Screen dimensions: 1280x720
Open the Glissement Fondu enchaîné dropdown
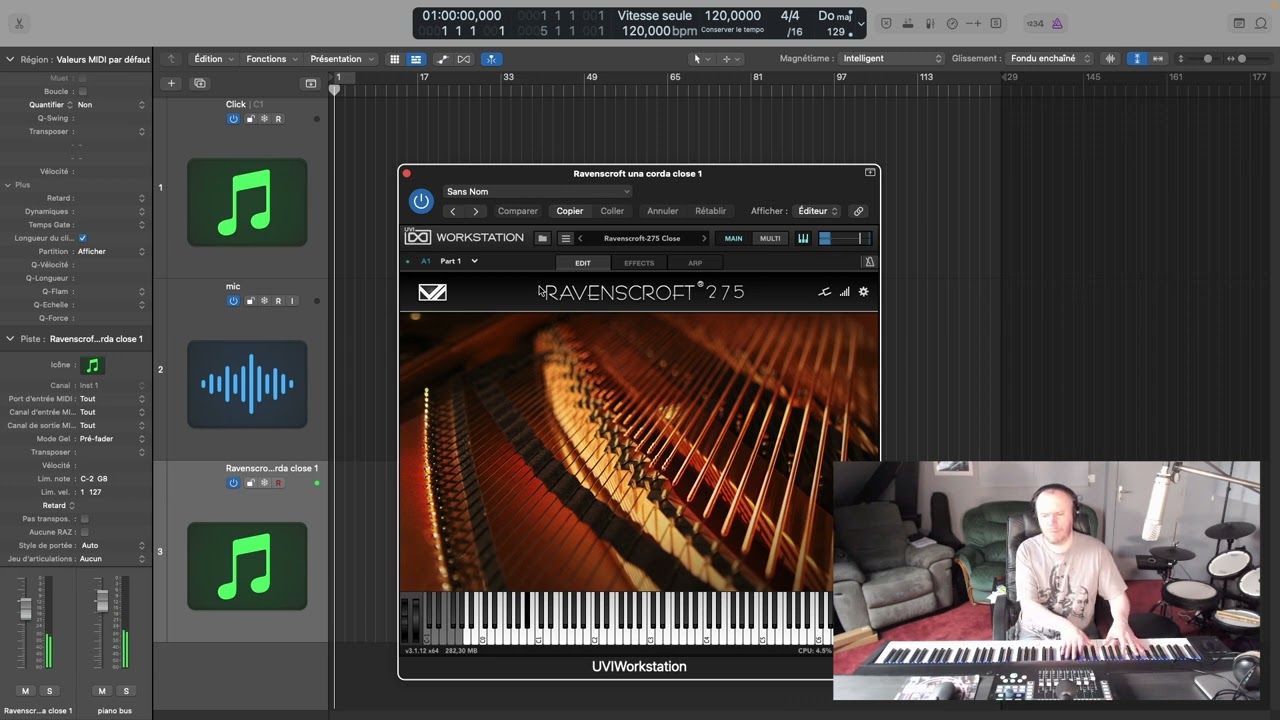point(1049,58)
